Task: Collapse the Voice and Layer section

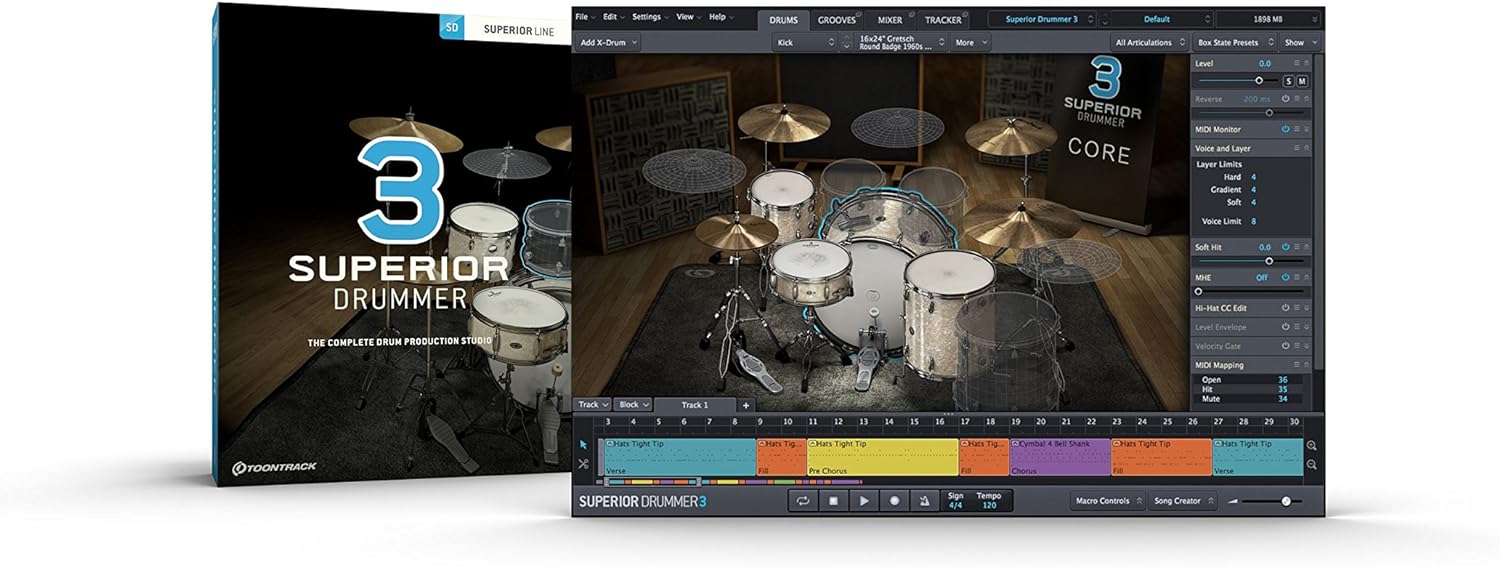Action: click(1307, 148)
